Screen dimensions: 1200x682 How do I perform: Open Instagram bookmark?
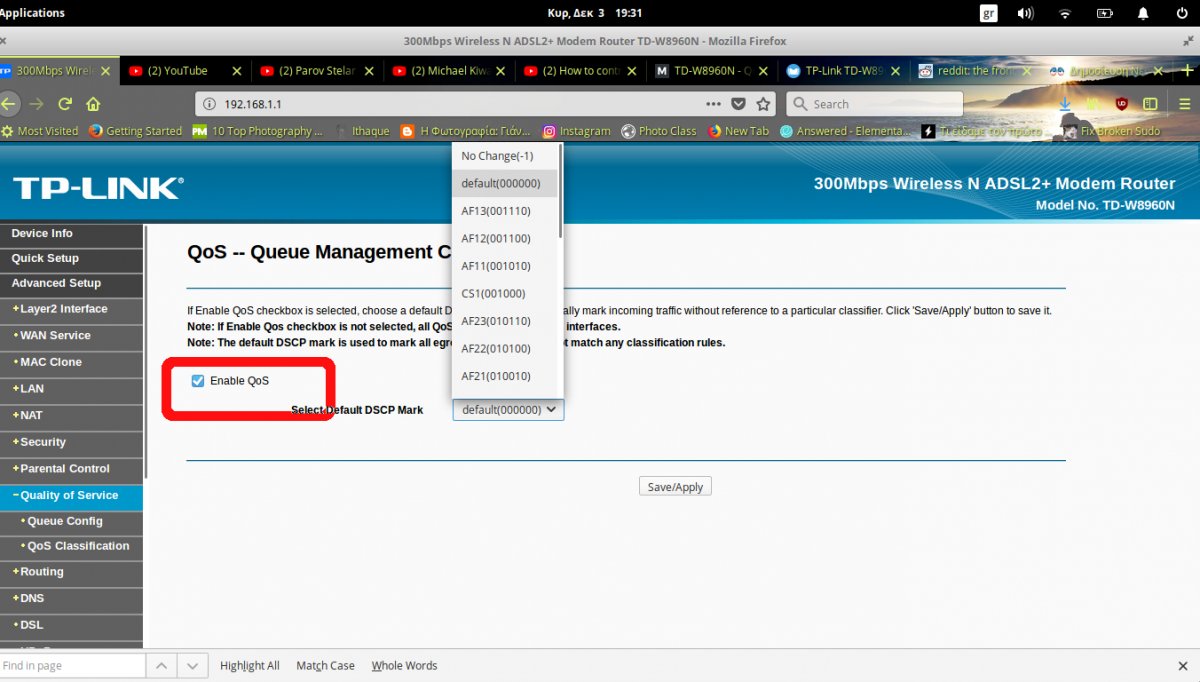click(x=577, y=131)
